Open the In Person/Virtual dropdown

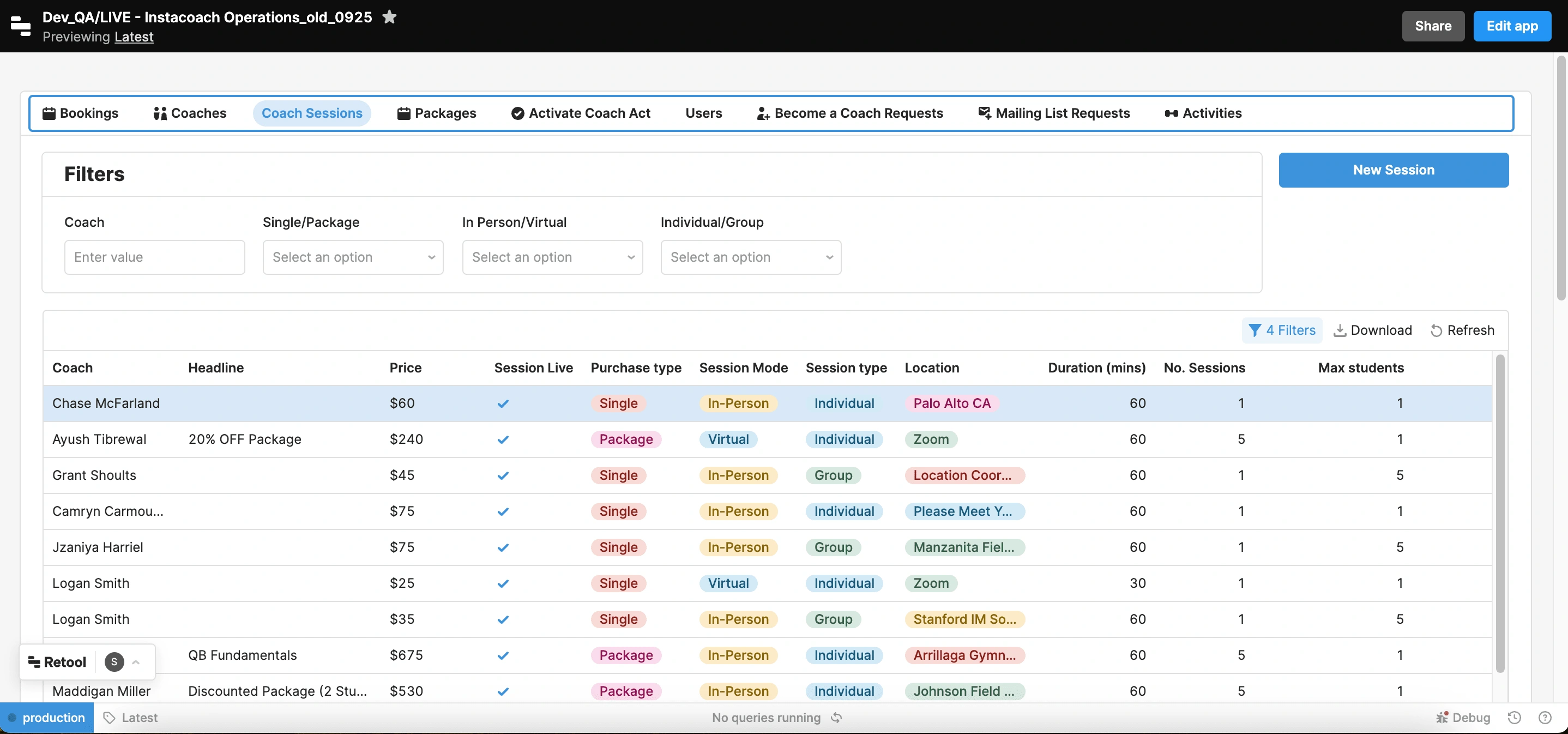coord(552,257)
